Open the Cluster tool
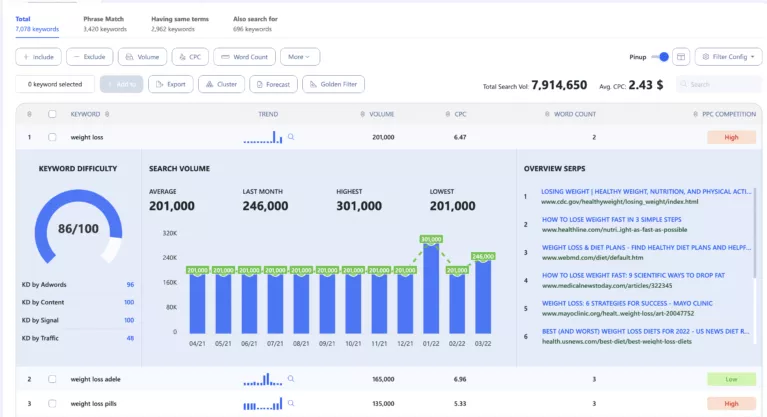This screenshot has width=767, height=417. tap(222, 84)
